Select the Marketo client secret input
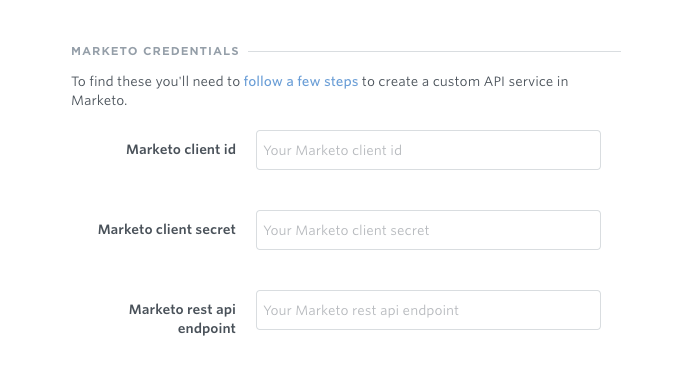 [x=428, y=230]
